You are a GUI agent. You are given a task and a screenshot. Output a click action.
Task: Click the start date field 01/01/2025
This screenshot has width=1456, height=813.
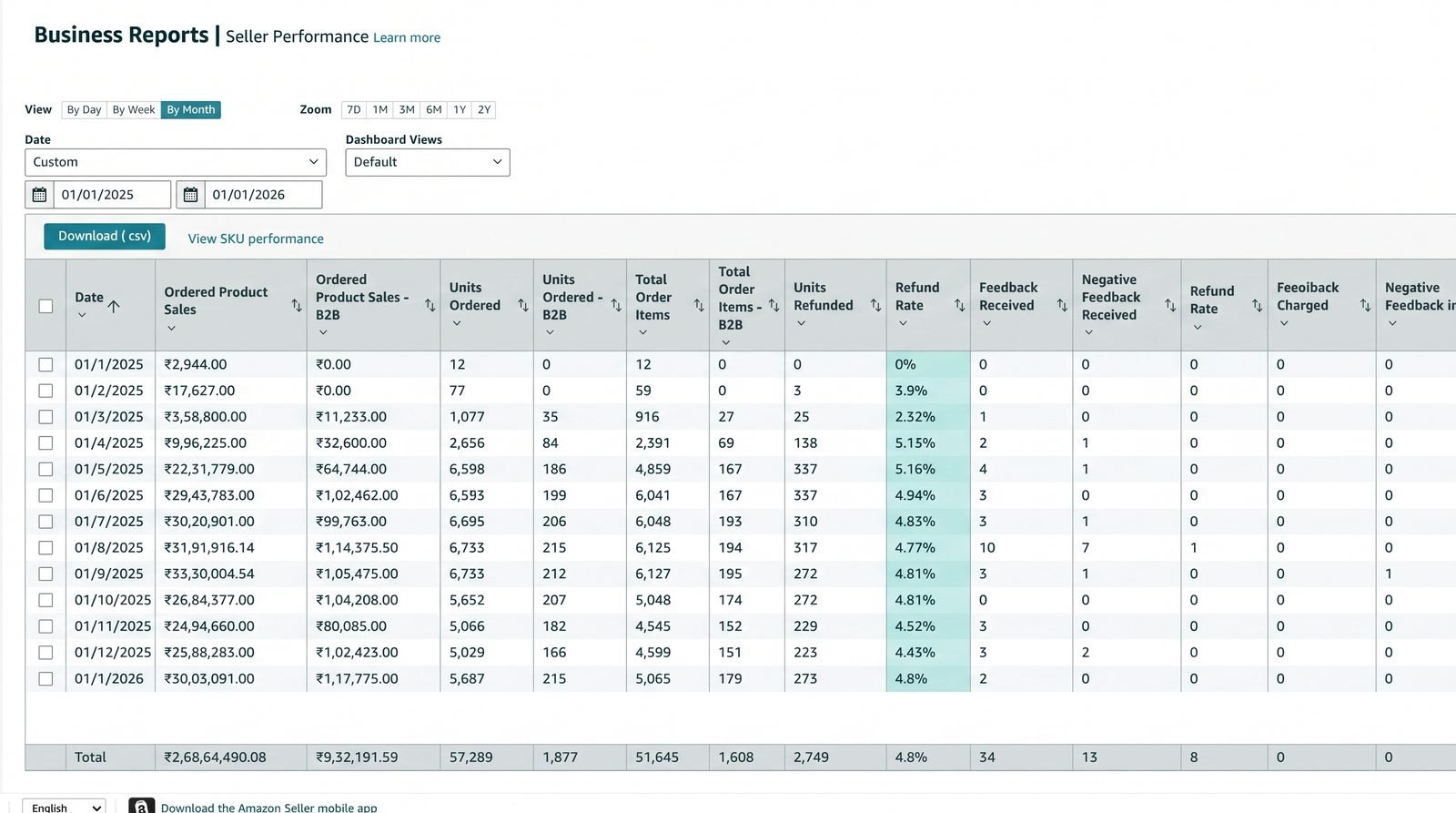[x=112, y=195]
